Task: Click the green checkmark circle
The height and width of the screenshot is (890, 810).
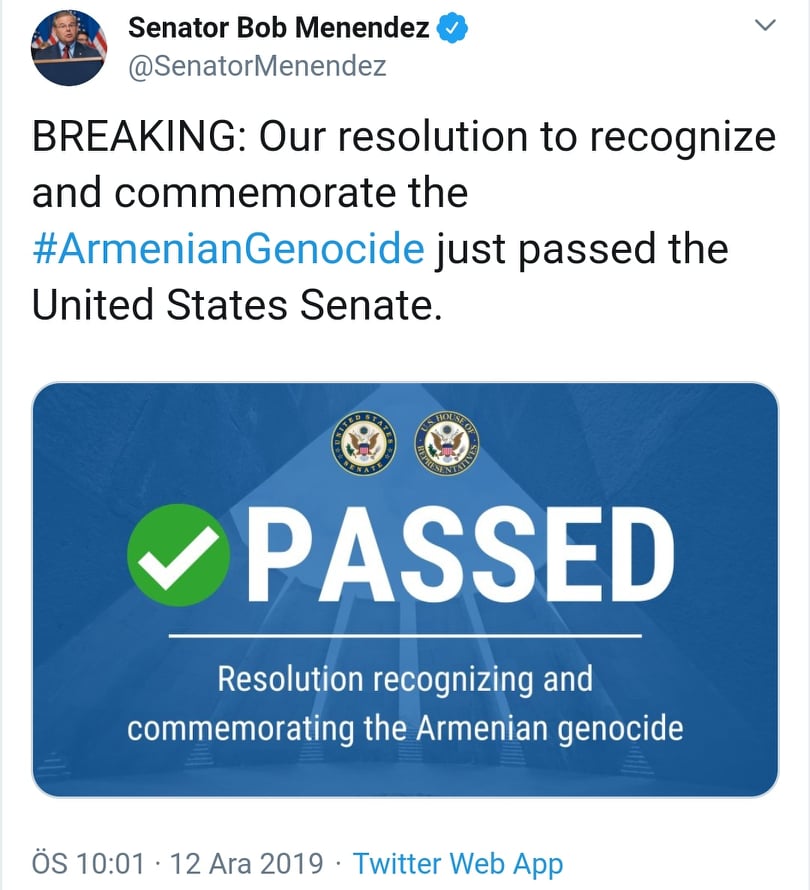Action: [178, 555]
